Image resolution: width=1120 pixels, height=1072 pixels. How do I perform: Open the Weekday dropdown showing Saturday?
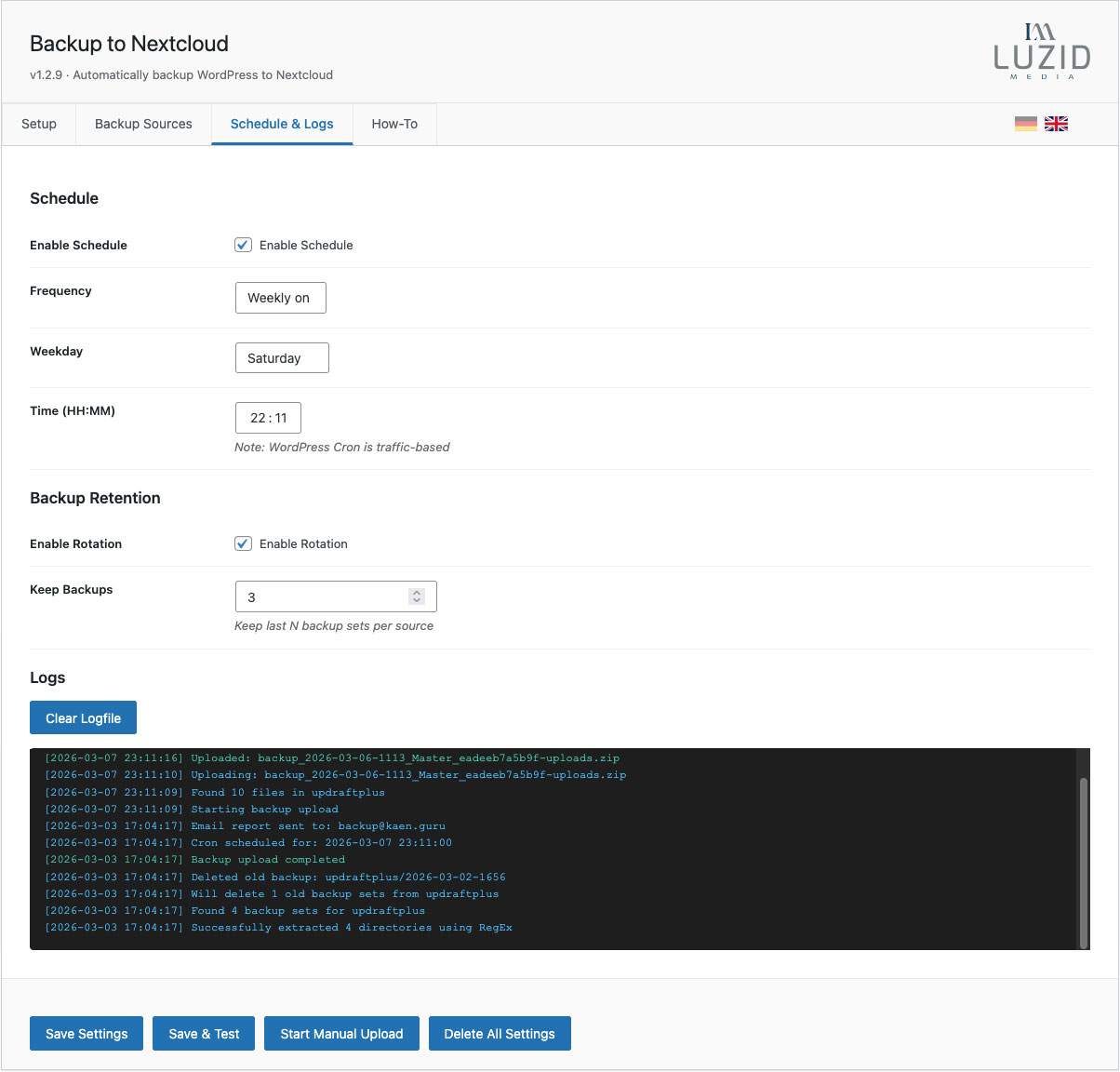click(x=282, y=357)
